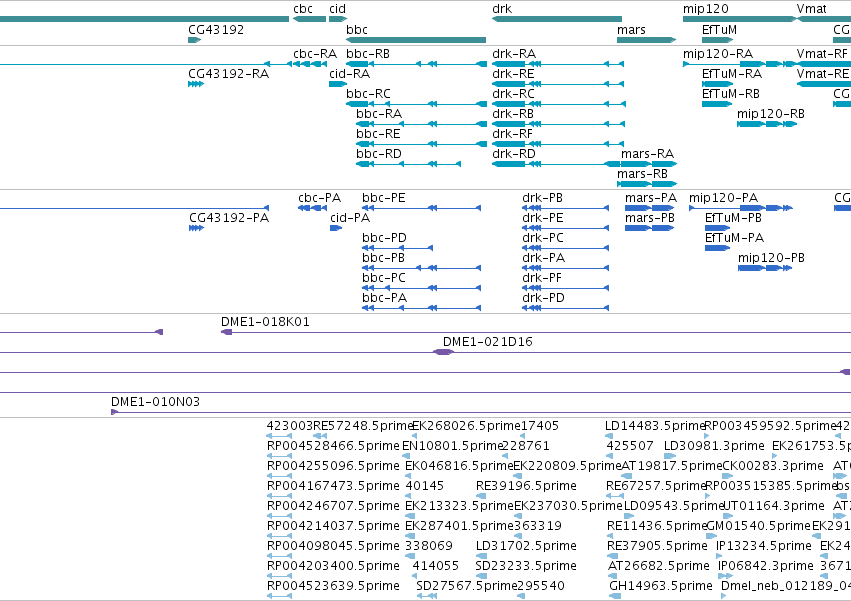Screen dimensions: 851x601
Task: Click EST label RP004255096.5prime
Action: tap(333, 466)
